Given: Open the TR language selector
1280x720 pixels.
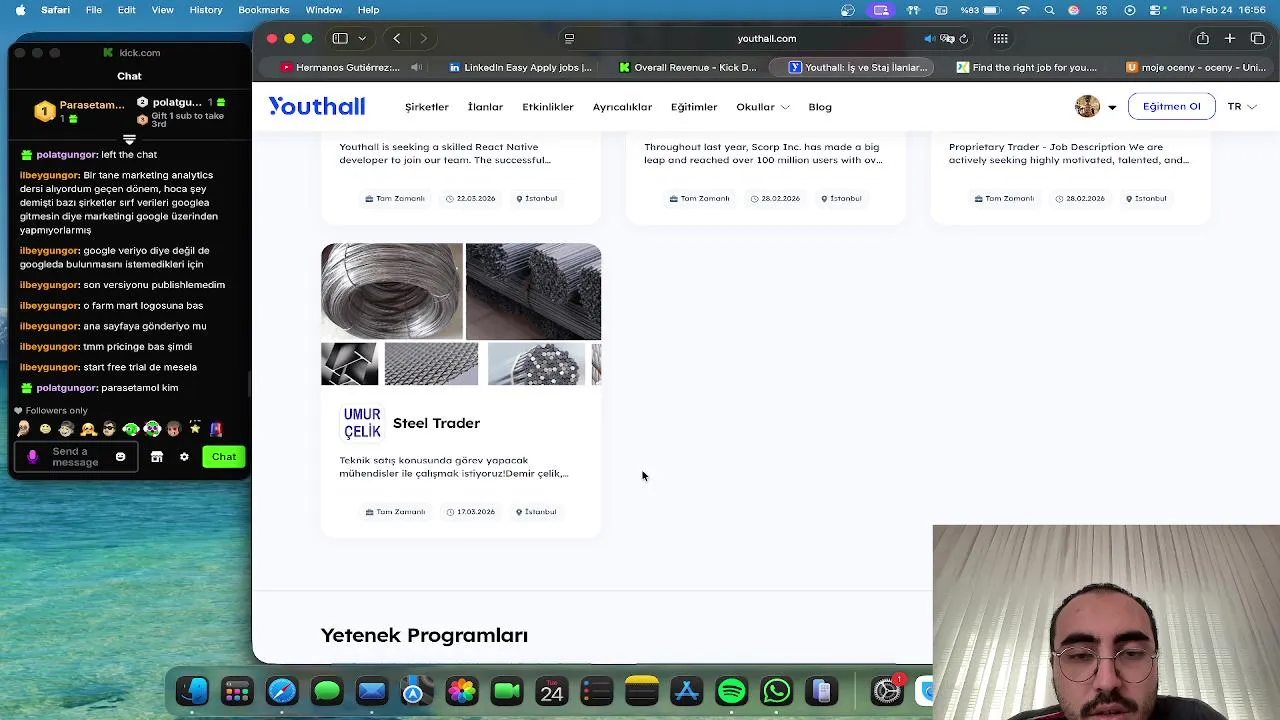Looking at the screenshot, I should coord(1242,107).
